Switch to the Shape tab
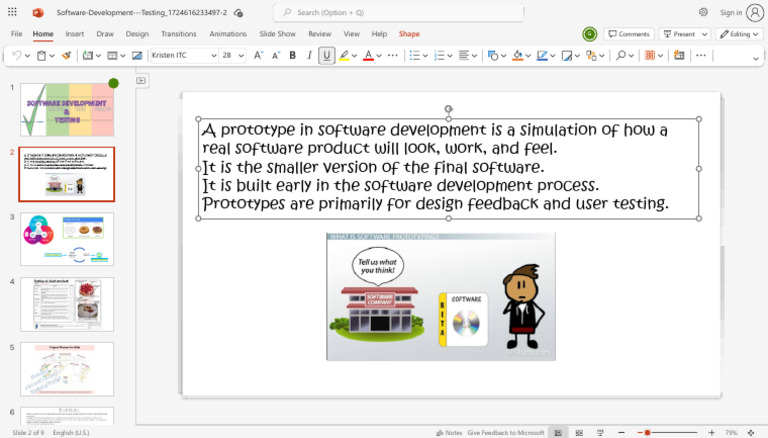 tap(409, 34)
